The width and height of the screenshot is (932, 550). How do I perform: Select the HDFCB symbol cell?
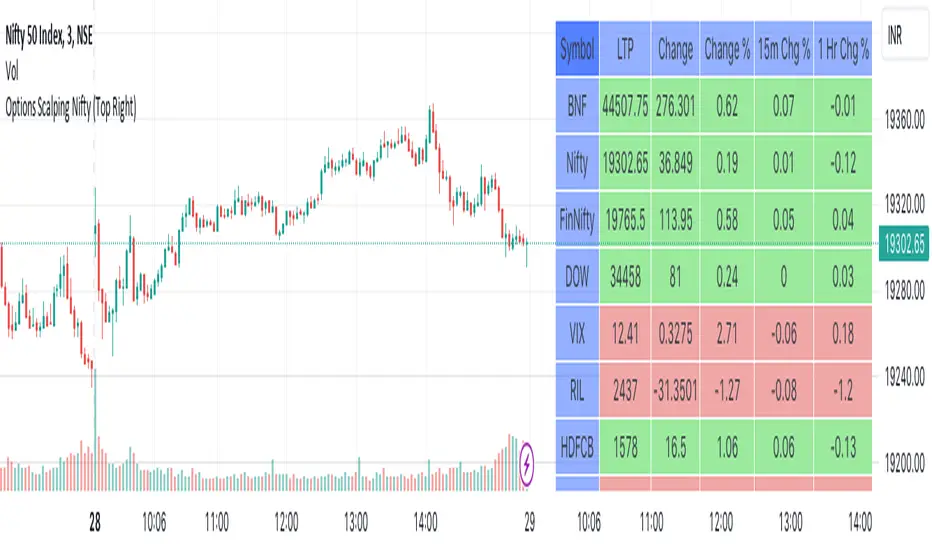click(x=576, y=448)
